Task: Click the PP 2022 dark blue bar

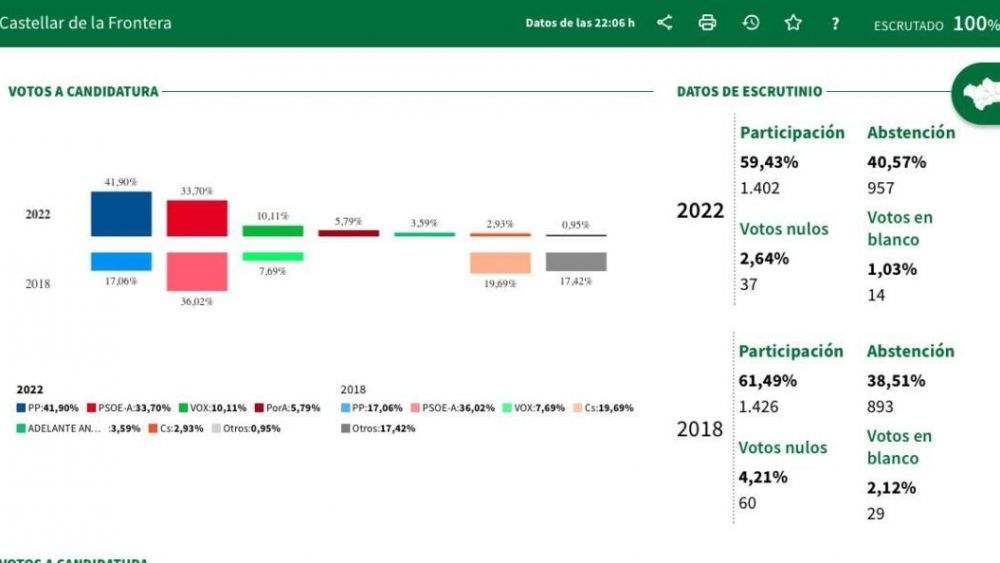Action: (121, 214)
